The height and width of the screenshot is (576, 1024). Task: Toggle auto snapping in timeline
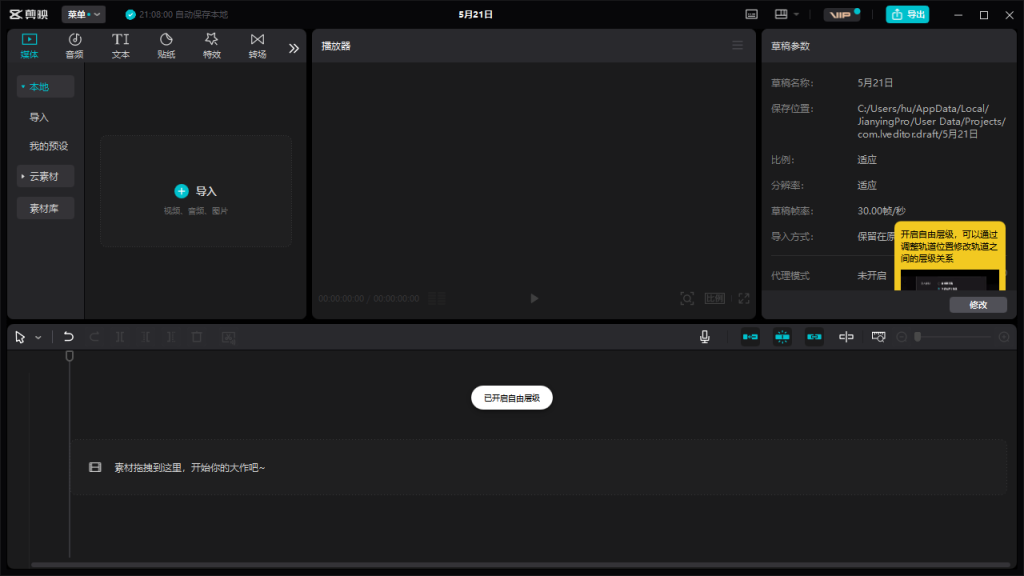[782, 337]
